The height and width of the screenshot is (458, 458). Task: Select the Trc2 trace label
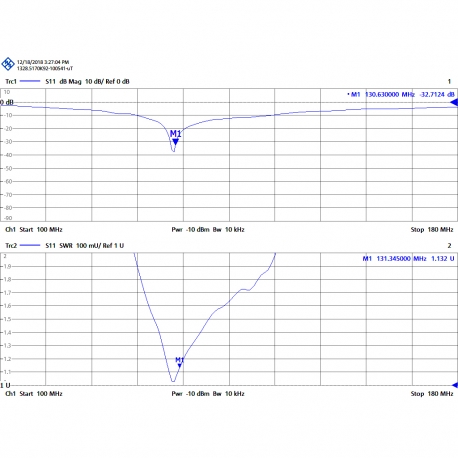(11, 245)
